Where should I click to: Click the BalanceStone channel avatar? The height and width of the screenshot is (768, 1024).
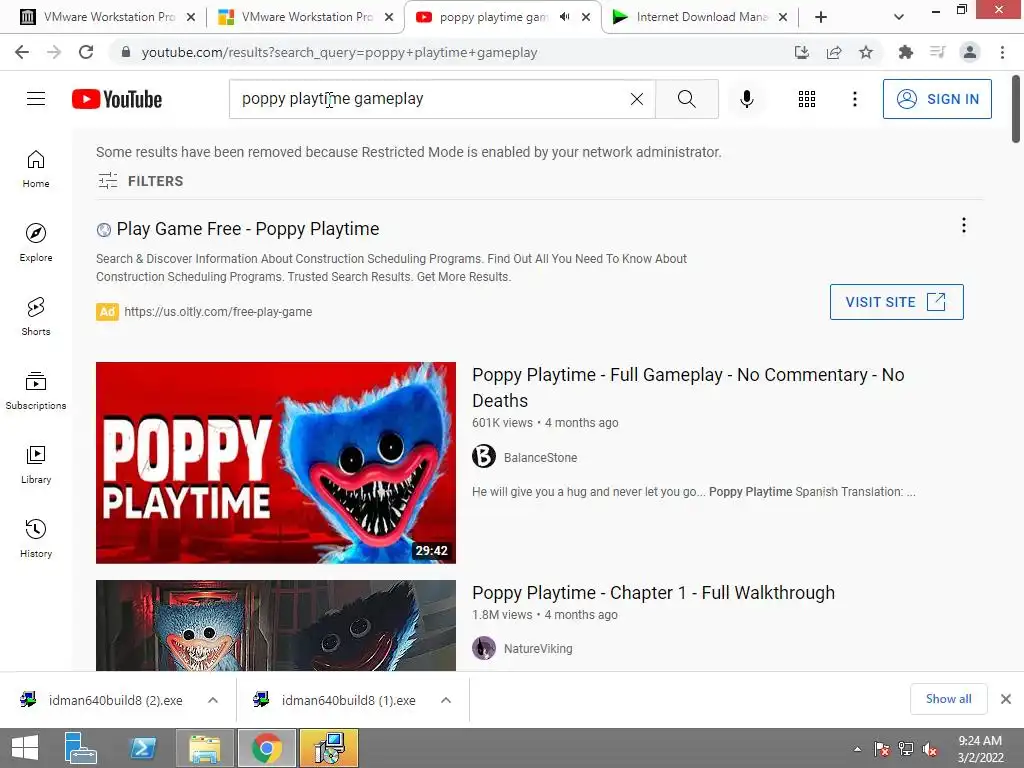pos(484,456)
